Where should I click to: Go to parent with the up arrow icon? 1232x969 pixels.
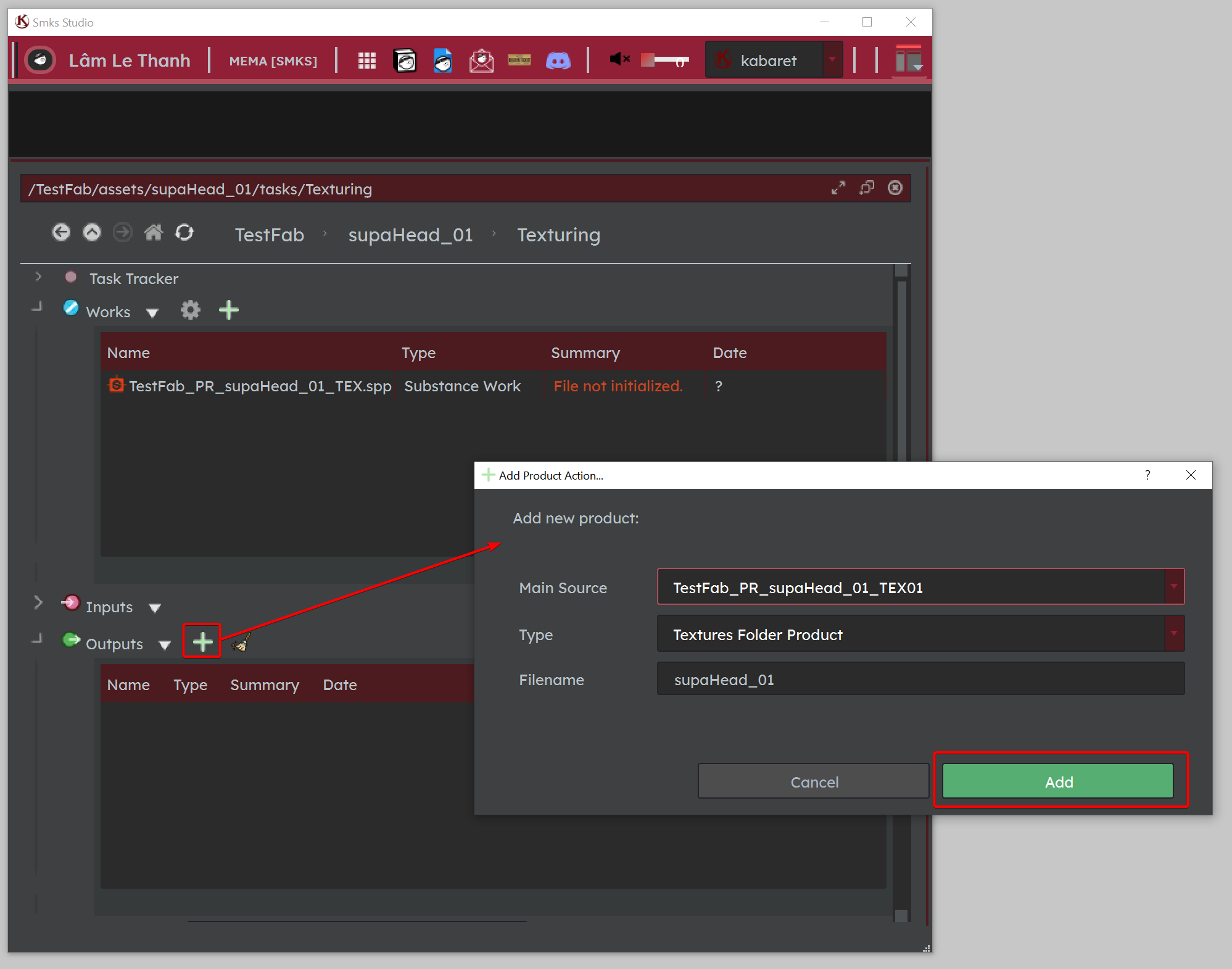point(92,233)
